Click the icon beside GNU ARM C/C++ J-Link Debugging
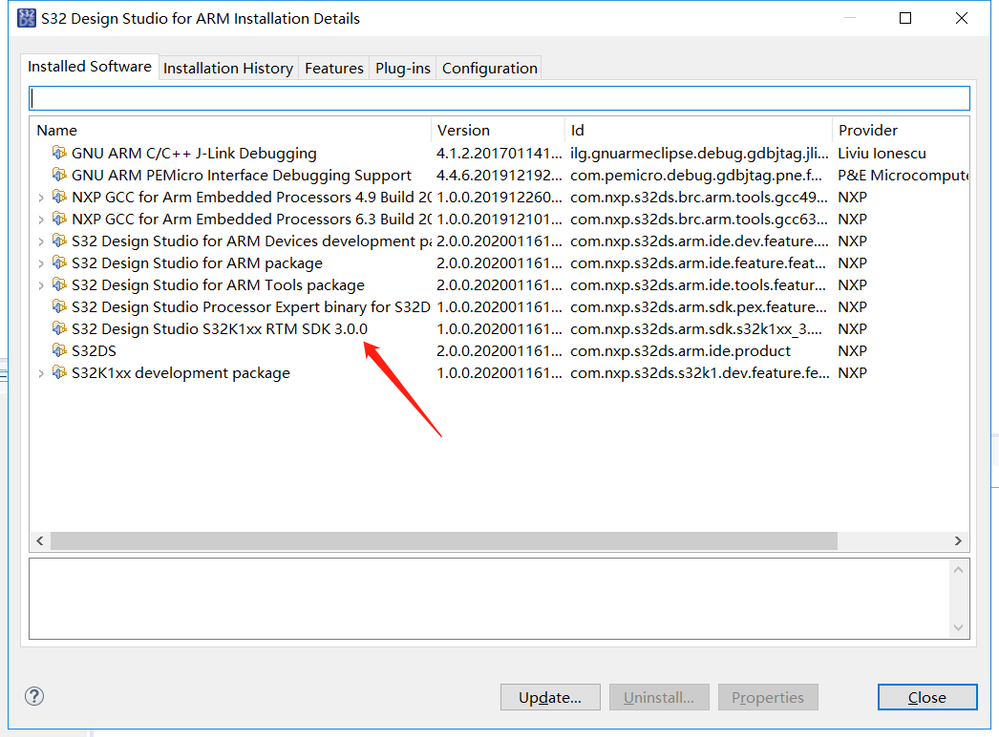The image size is (999, 737). pyautogui.click(x=59, y=153)
